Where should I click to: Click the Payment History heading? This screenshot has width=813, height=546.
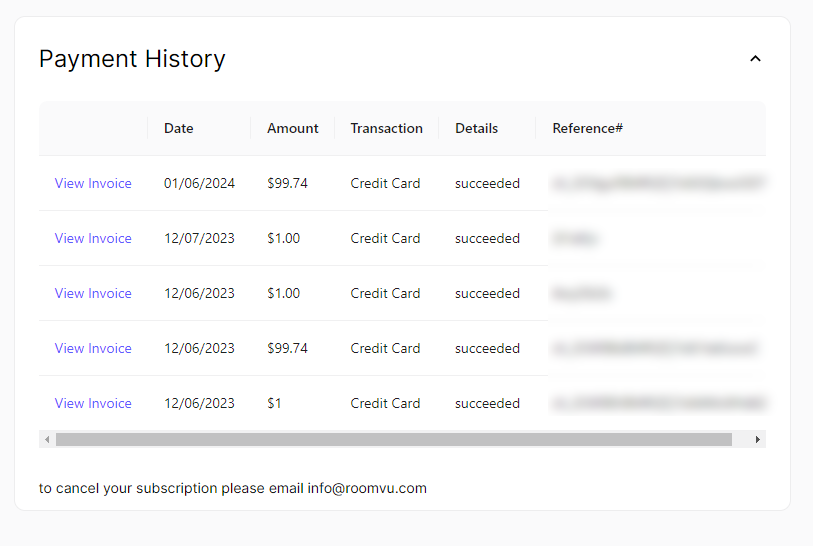coord(132,59)
